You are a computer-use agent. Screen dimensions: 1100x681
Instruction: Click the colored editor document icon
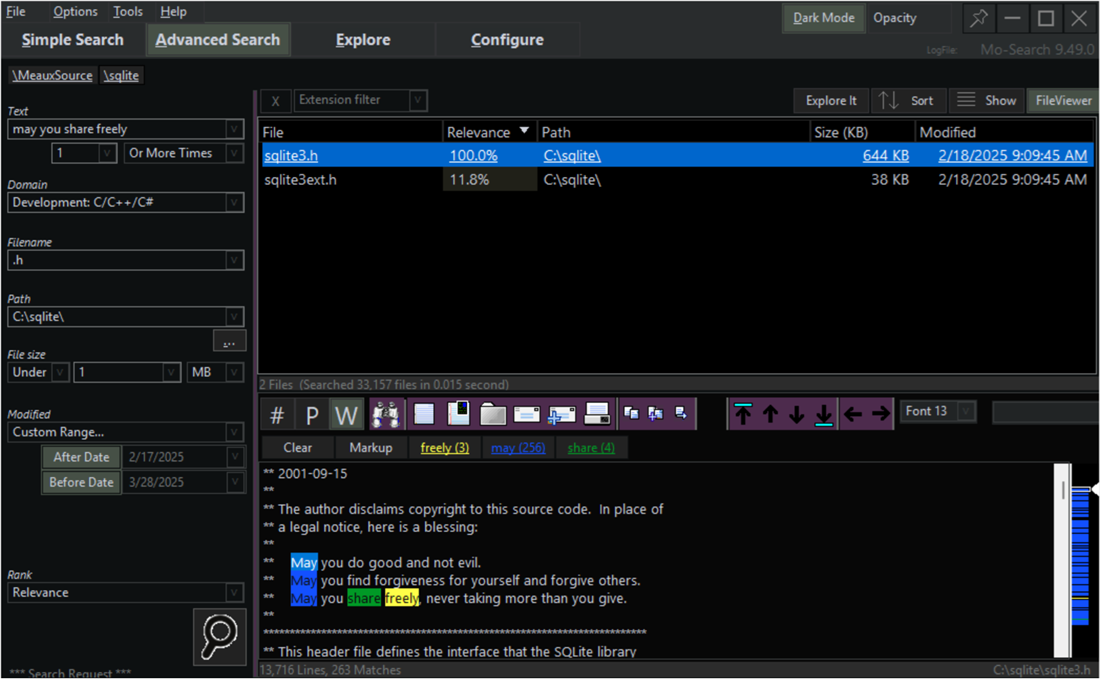[459, 414]
